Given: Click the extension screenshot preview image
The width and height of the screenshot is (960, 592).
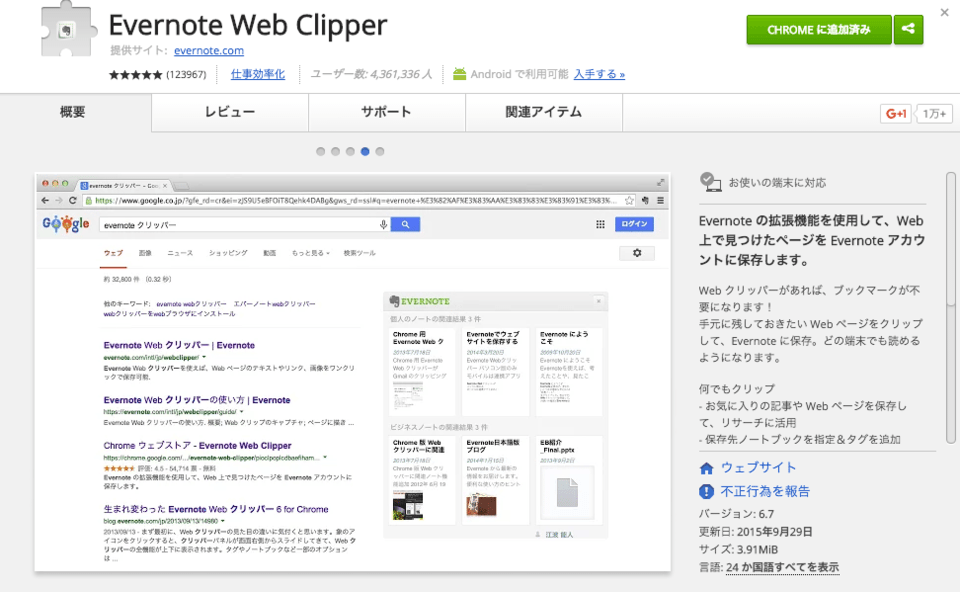Looking at the screenshot, I should click(352, 372).
